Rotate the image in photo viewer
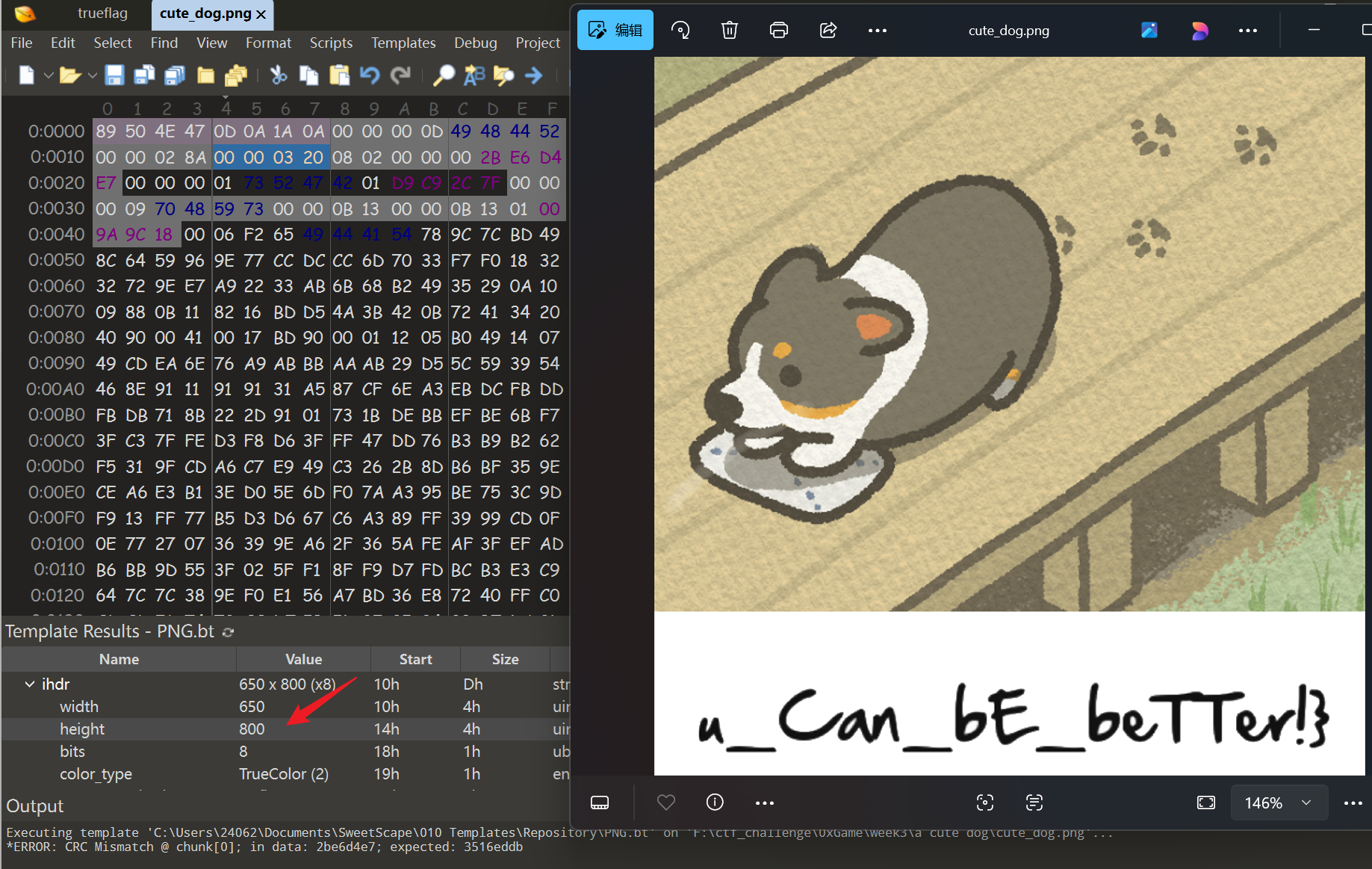The height and width of the screenshot is (869, 1372). pyautogui.click(x=680, y=31)
